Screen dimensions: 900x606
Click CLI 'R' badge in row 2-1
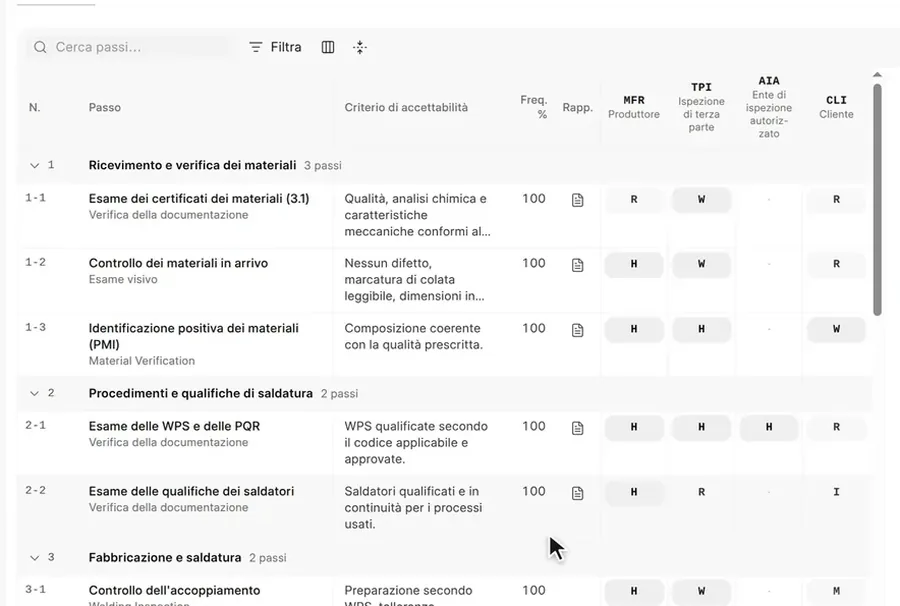click(836, 428)
